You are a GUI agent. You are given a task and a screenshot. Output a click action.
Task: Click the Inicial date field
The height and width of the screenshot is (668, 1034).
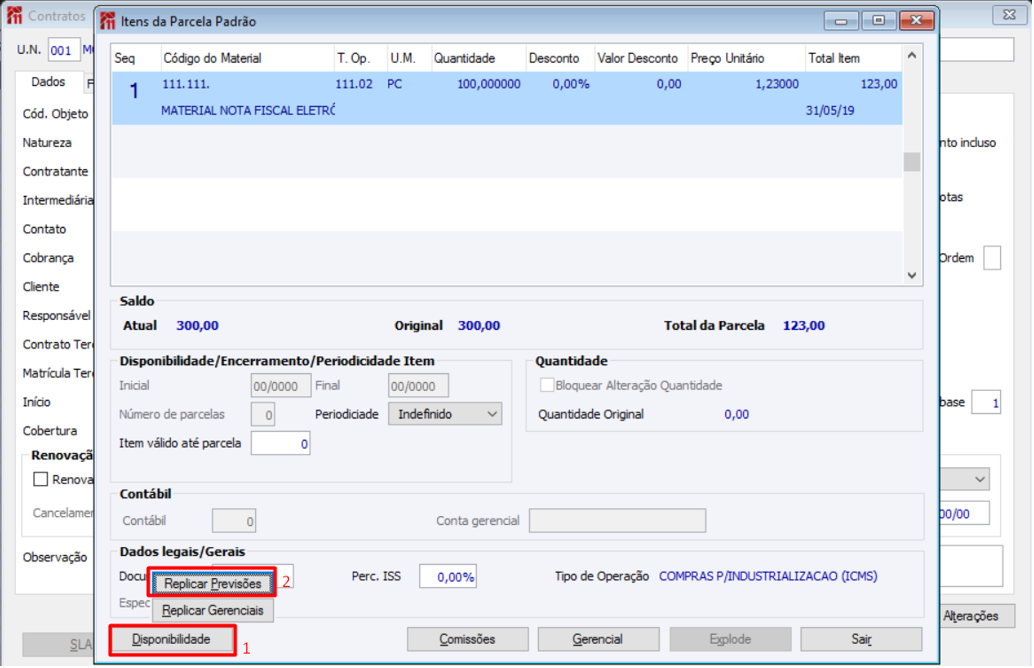(x=281, y=386)
